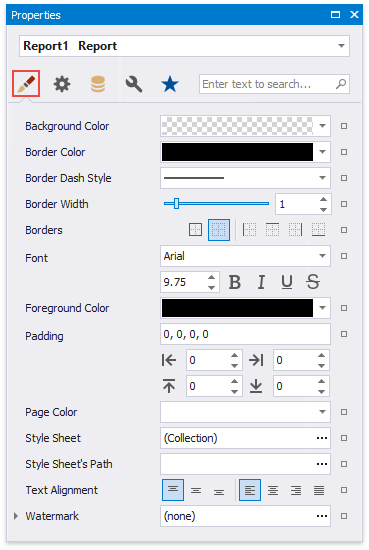Switch to the wrench Design tab
This screenshot has width=369, height=550.
coord(134,84)
